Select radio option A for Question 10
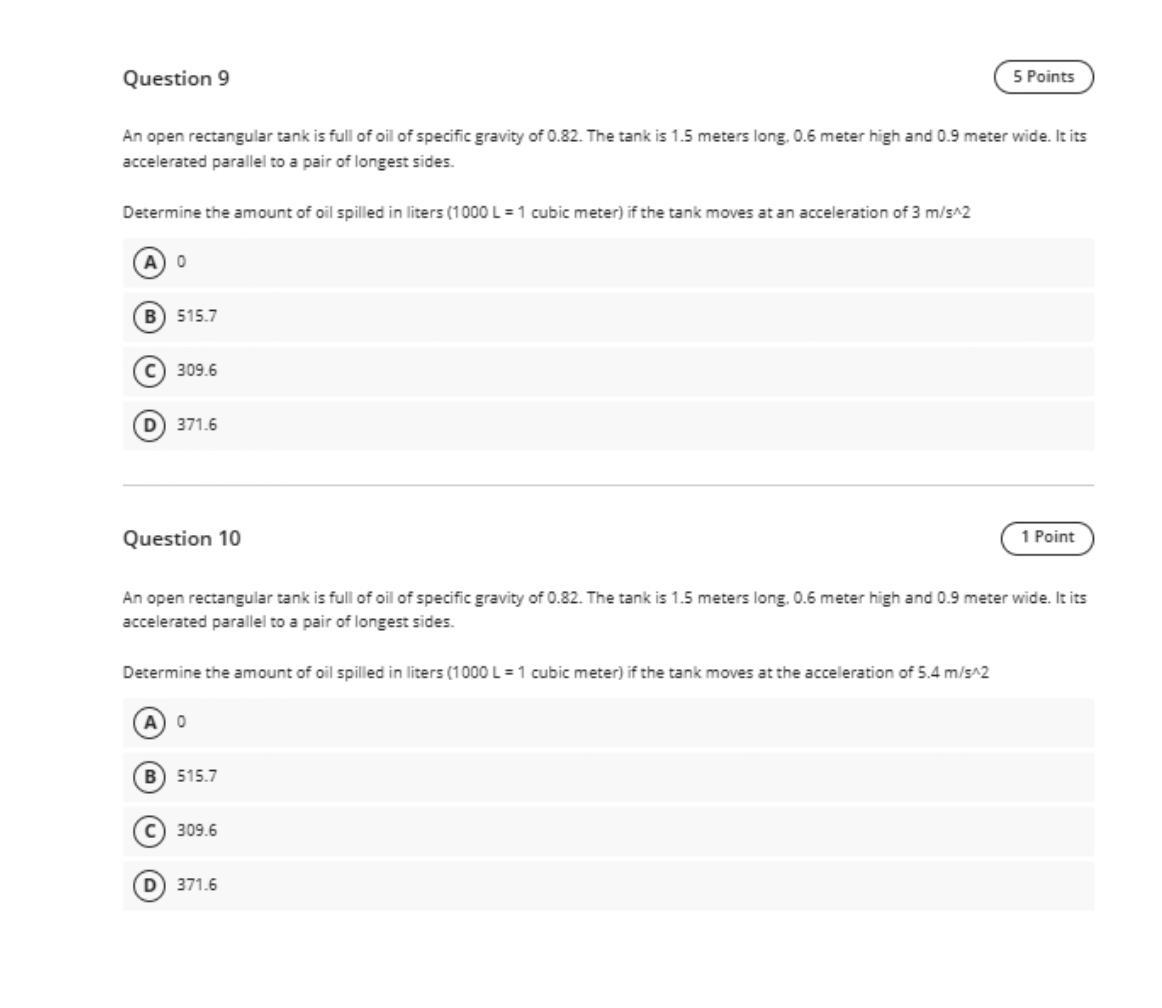1162x1008 pixels. click(149, 721)
